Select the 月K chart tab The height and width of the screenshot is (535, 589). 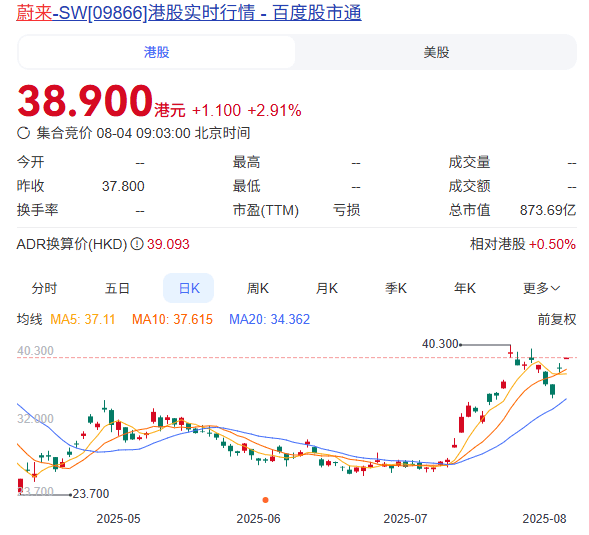tap(327, 288)
